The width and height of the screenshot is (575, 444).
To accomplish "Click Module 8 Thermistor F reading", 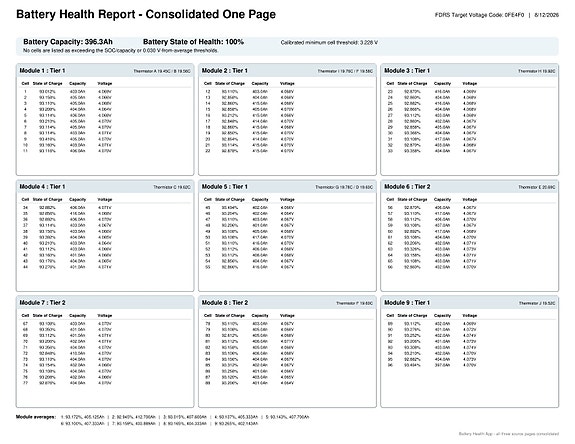I will (x=354, y=303).
